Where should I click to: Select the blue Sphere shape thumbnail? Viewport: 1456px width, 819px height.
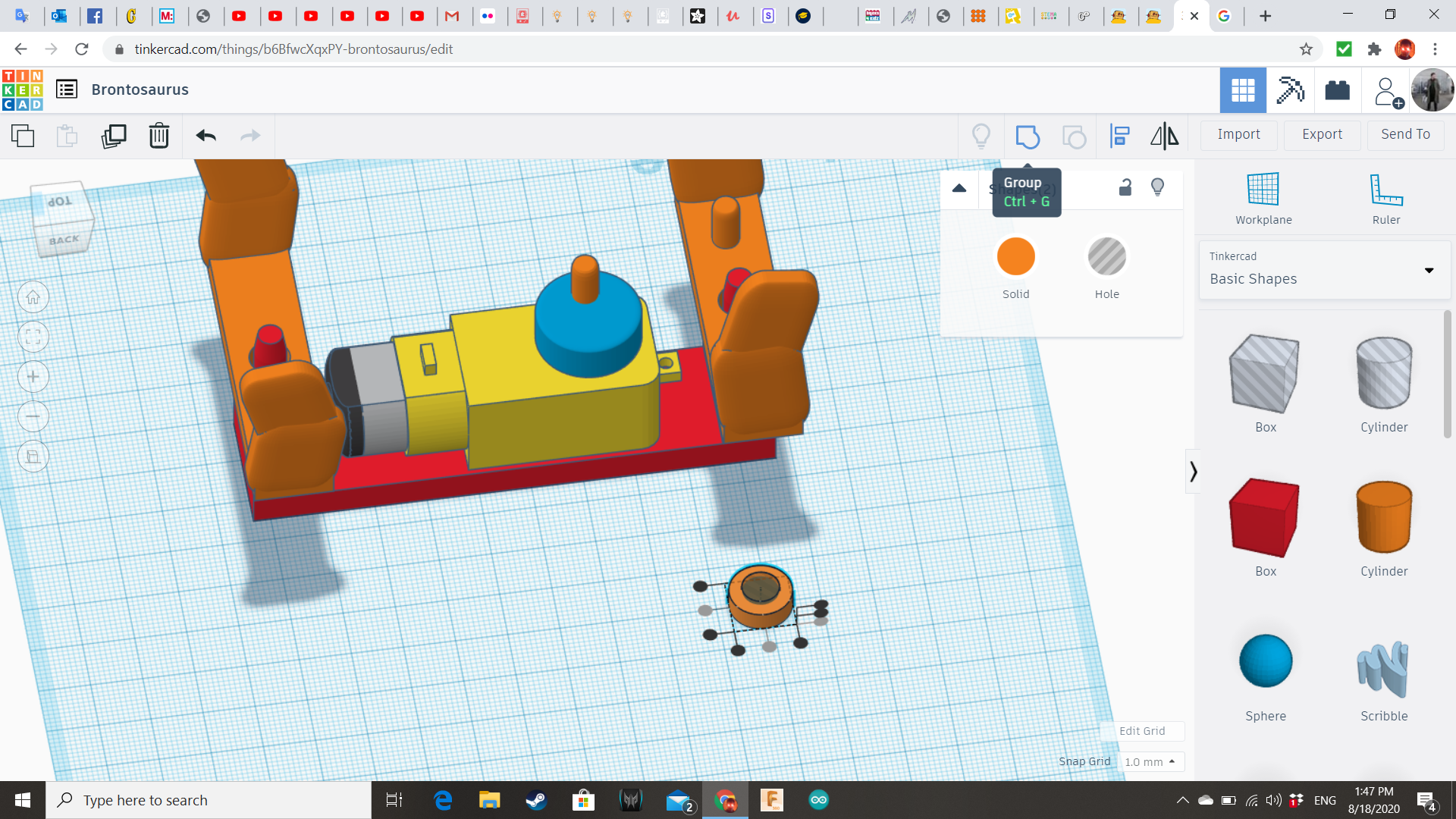[1265, 661]
